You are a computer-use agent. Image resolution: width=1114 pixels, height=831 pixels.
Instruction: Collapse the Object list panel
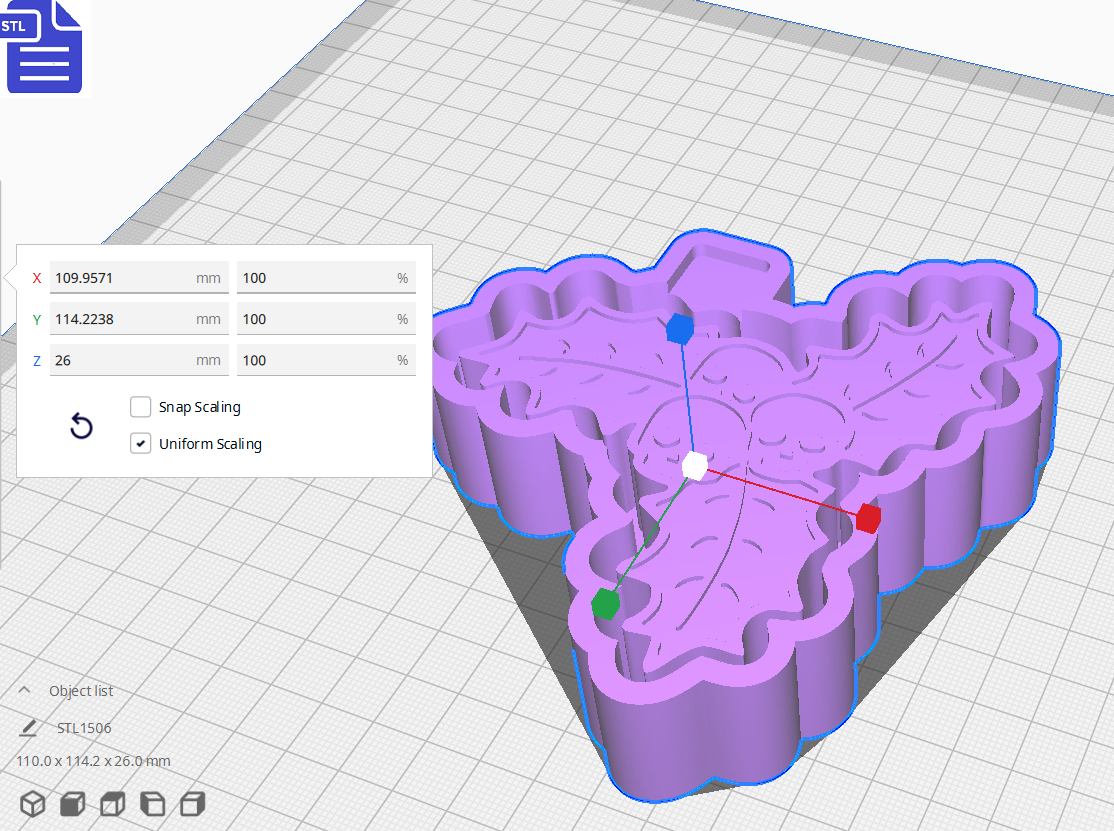(x=27, y=690)
